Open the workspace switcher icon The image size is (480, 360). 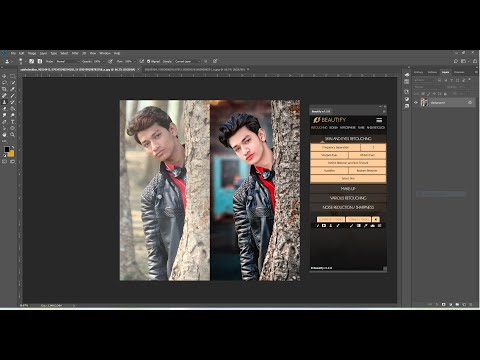463,61
